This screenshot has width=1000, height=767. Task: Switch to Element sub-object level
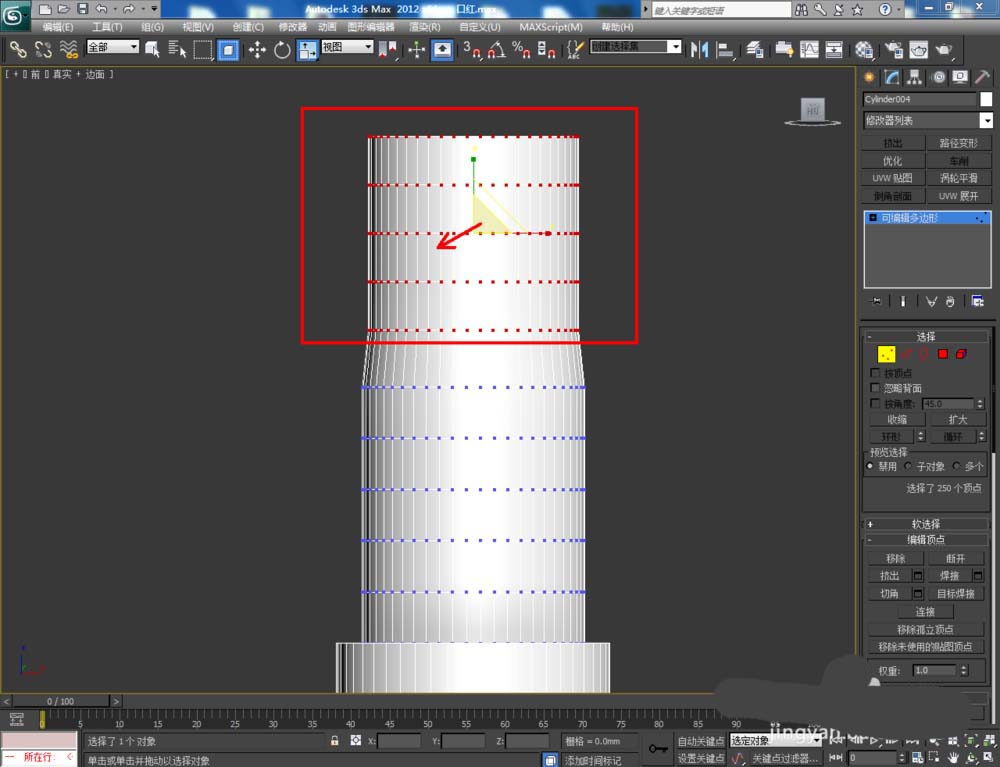point(961,354)
